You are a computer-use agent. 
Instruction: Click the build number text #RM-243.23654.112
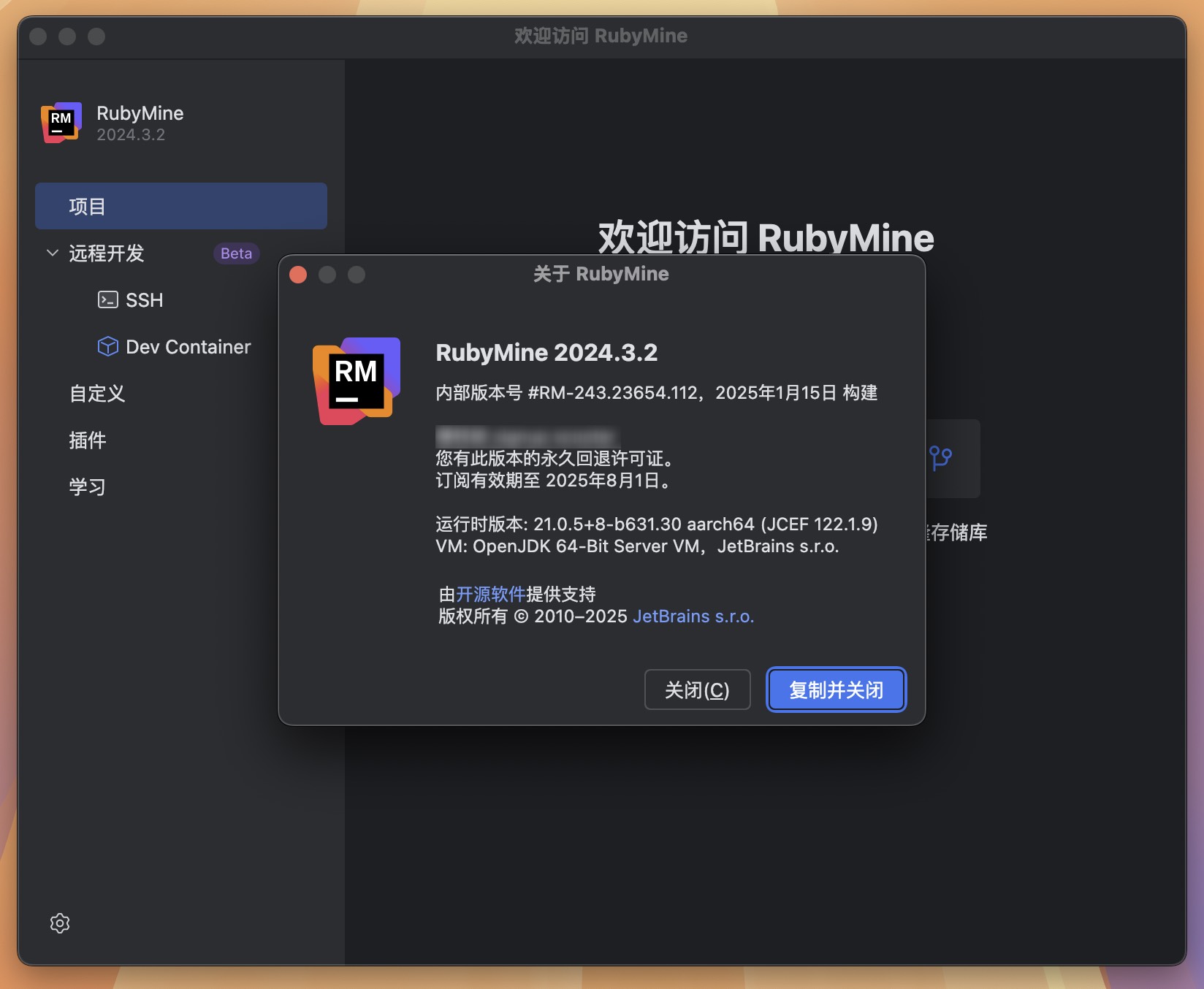tap(613, 393)
